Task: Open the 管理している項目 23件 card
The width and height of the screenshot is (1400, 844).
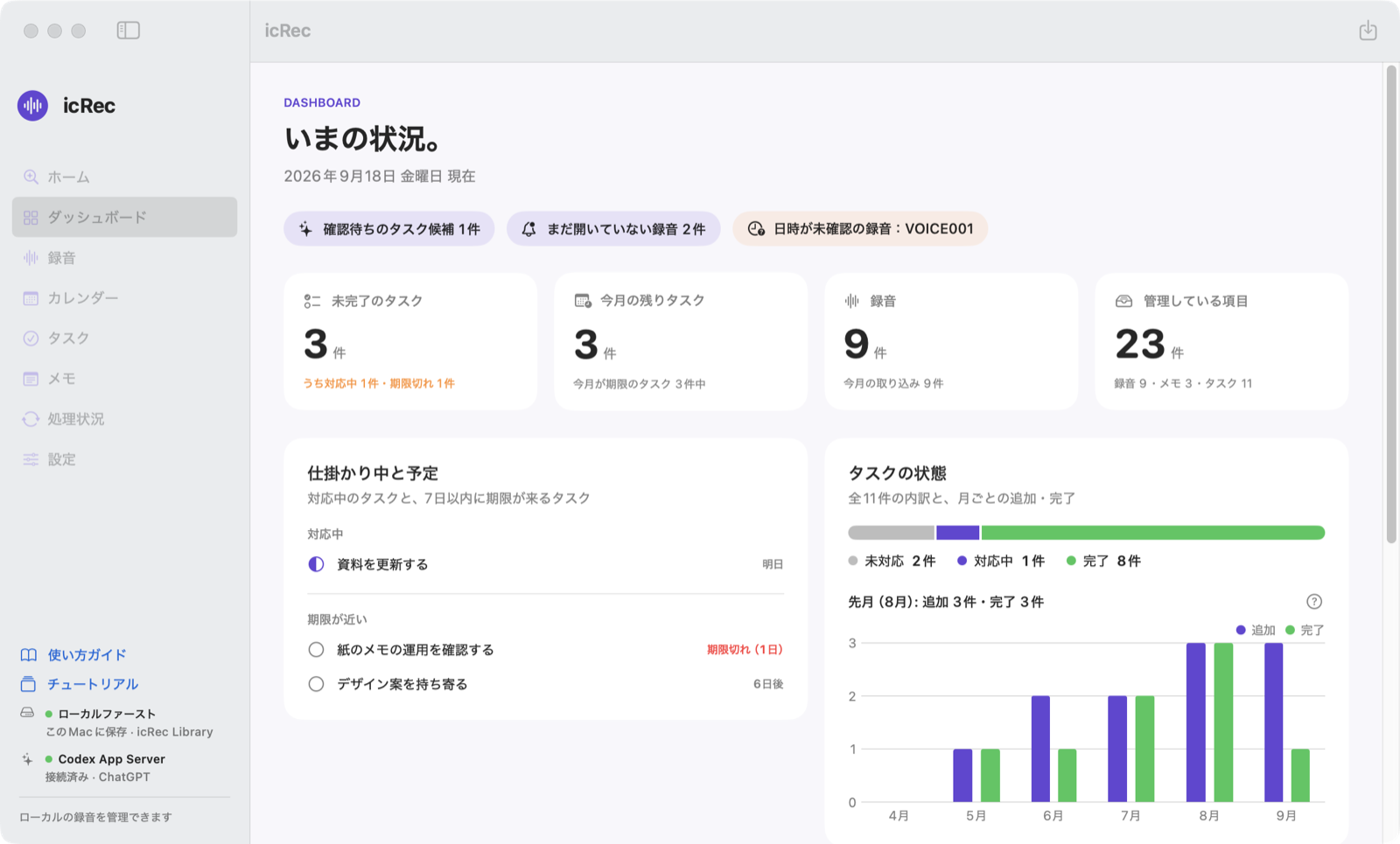Action: click(x=1221, y=341)
